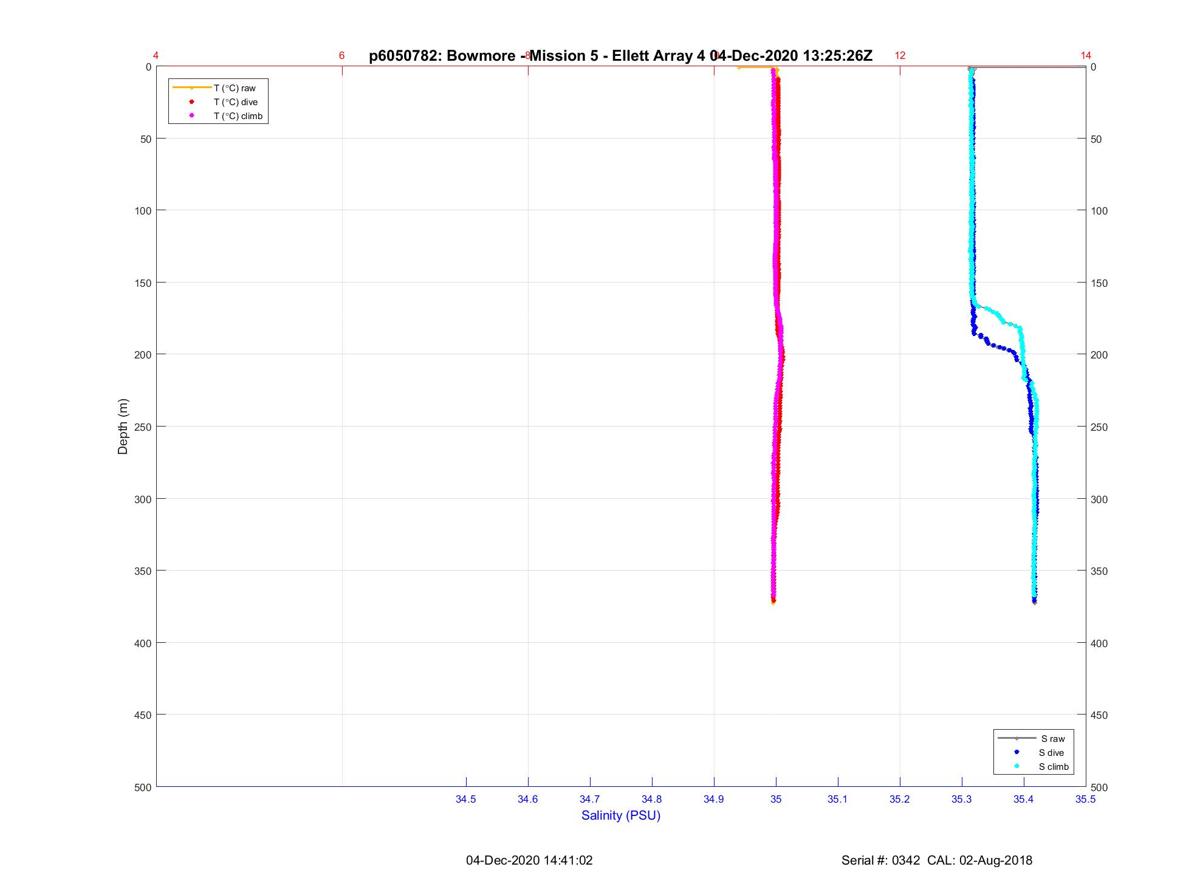Screen dimensions: 1200x885
Task: Select the 'S raw' legend label
Action: pos(1051,738)
